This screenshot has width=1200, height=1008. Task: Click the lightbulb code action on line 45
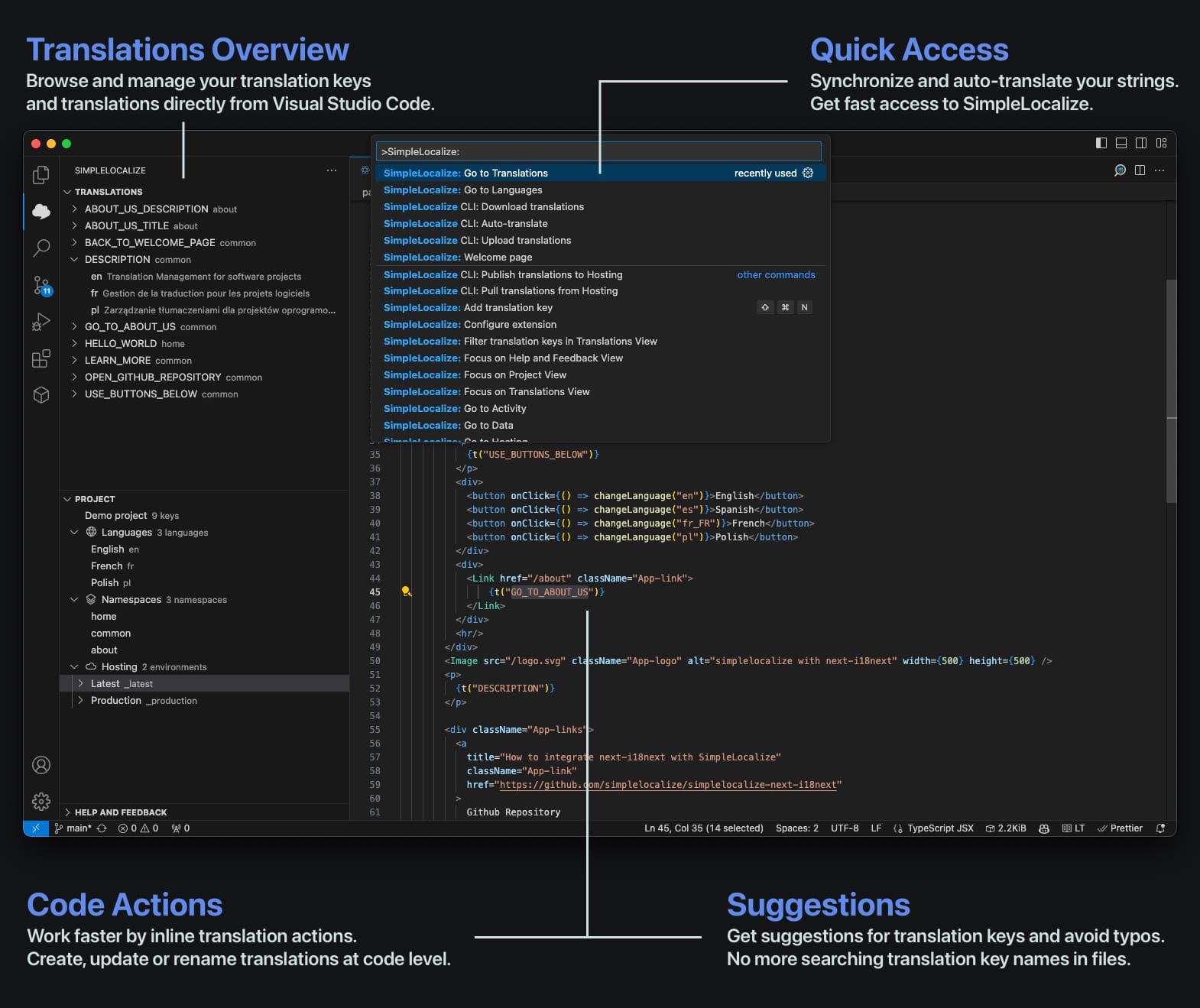pos(406,592)
